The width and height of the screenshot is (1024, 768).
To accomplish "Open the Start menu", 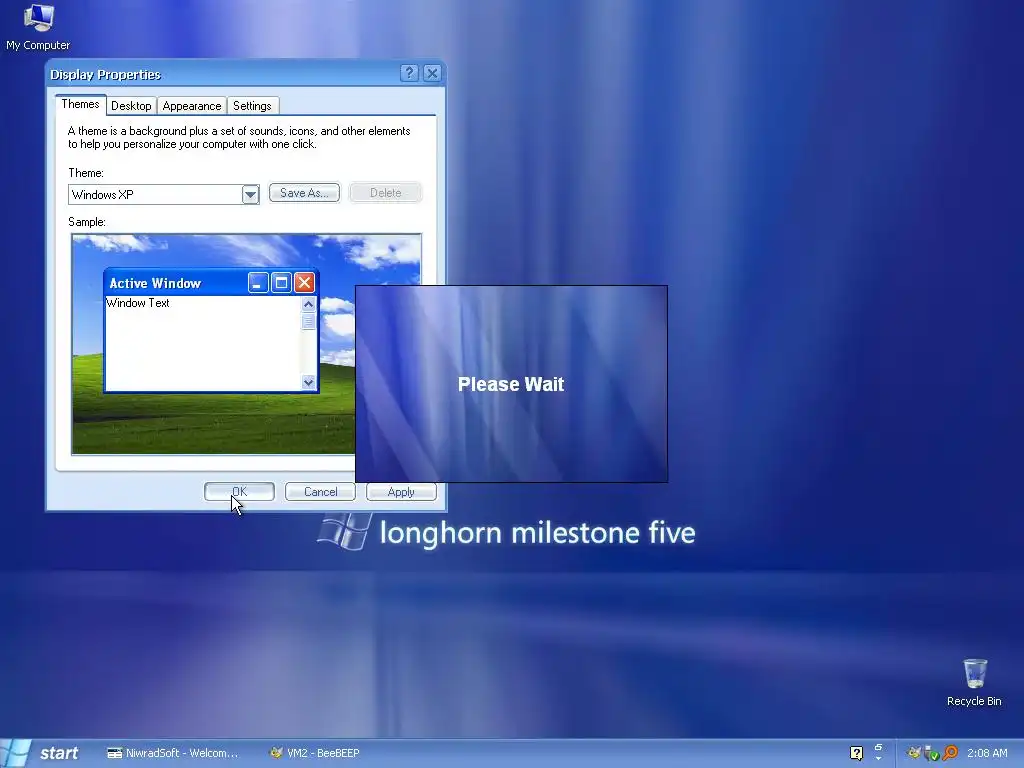I will (40, 753).
